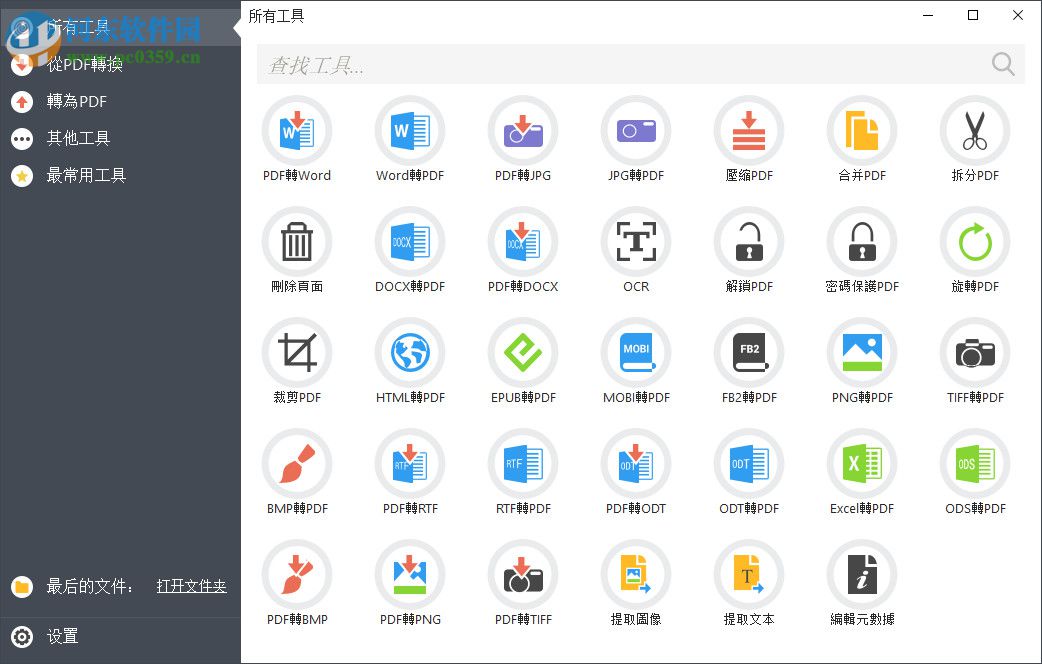1042x664 pixels.
Task: Click the 打开文件夹 link
Action: click(191, 587)
